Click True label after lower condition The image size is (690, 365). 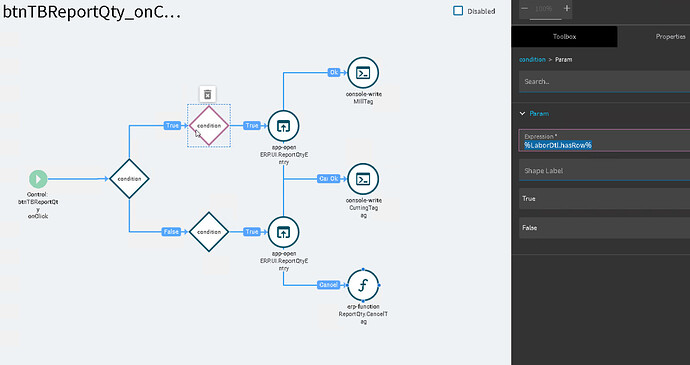coord(252,232)
